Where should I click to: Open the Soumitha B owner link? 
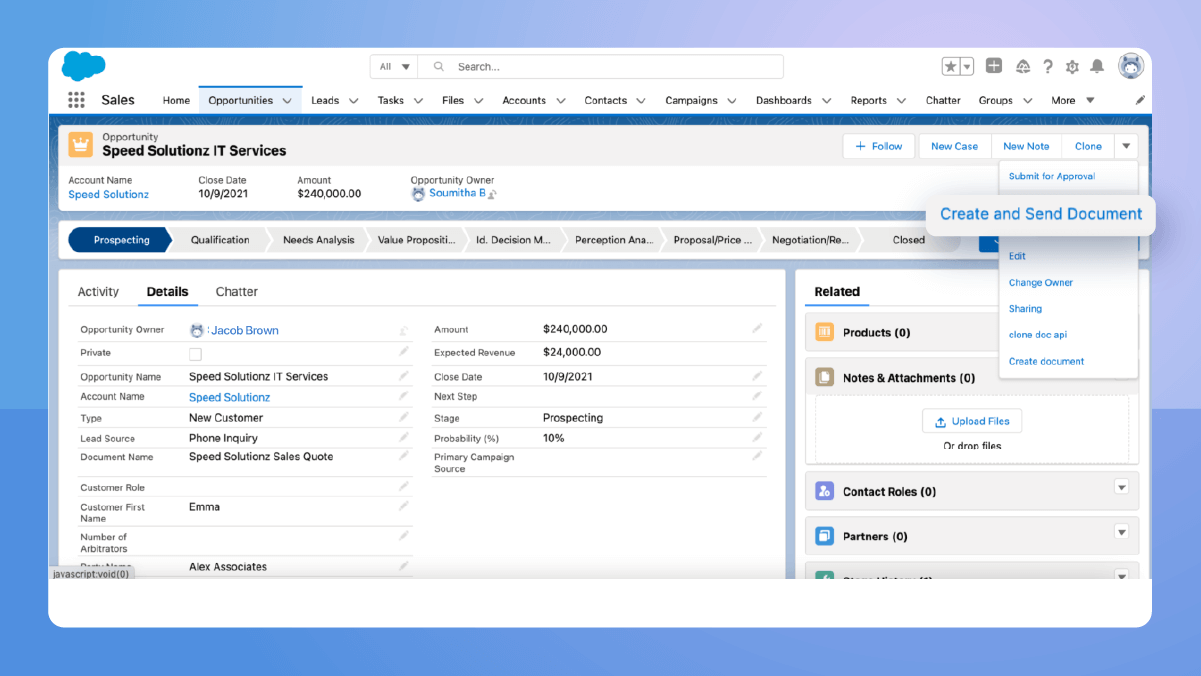pyautogui.click(x=457, y=193)
